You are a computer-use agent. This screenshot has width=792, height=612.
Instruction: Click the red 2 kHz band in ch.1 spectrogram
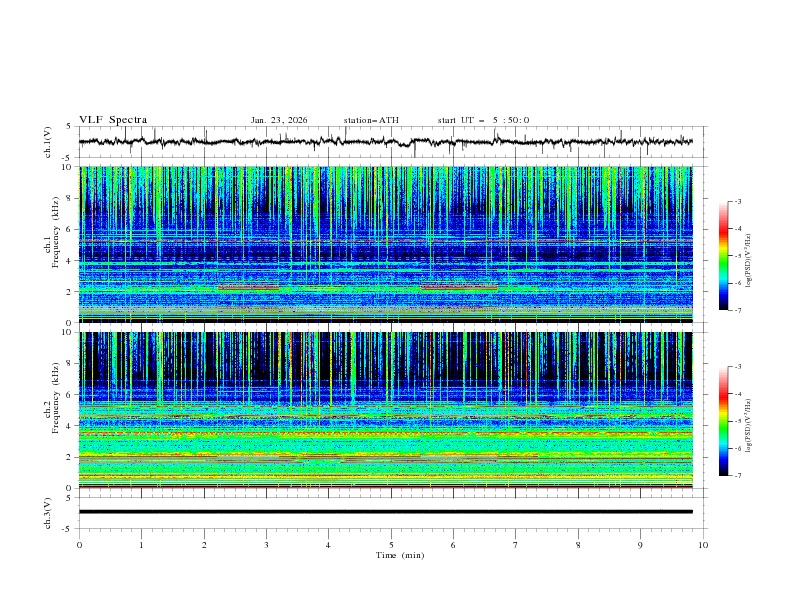248,288
